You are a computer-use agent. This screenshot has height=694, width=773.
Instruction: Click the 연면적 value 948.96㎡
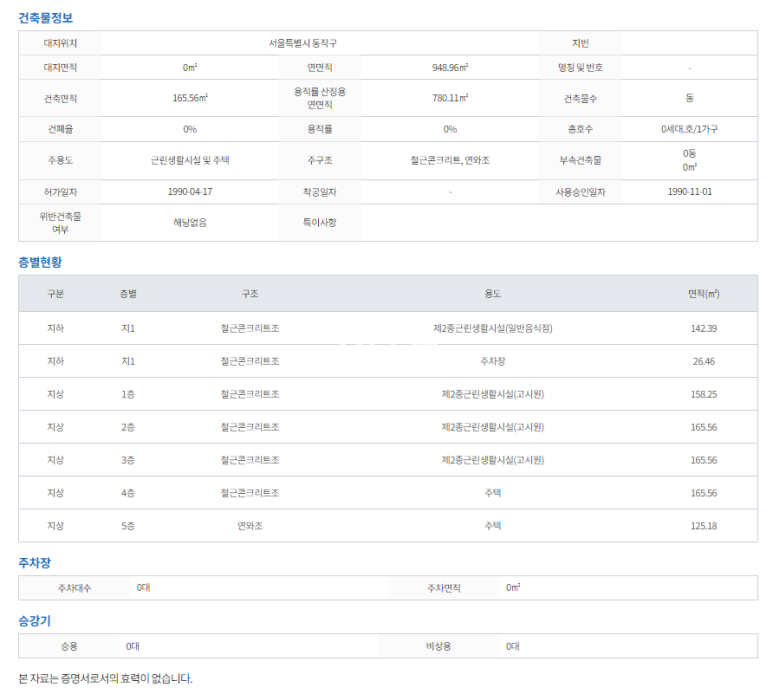tap(450, 68)
